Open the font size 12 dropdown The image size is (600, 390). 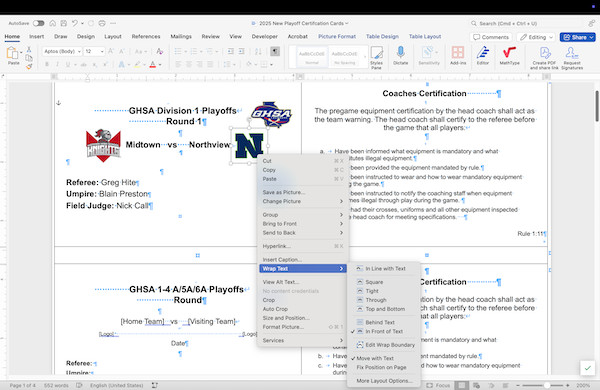102,51
